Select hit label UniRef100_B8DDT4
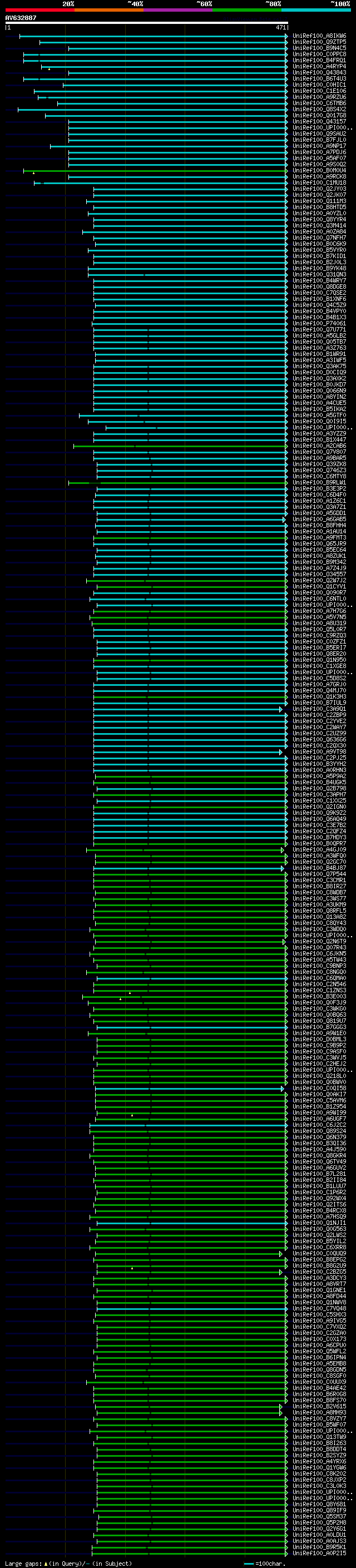Image resolution: width=356 pixels, height=1568 pixels. [x=319, y=1450]
